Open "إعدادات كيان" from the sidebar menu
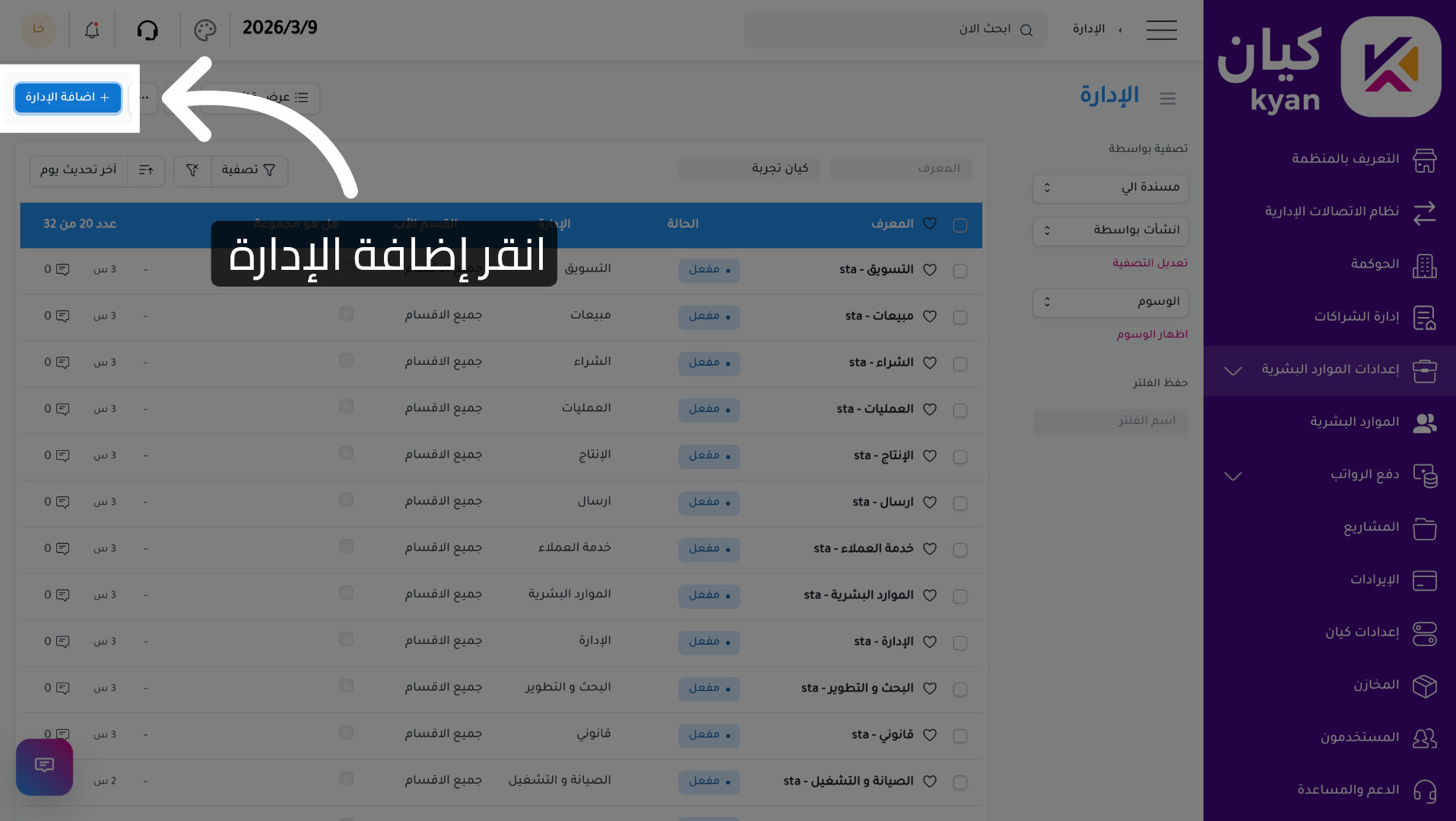1456x821 pixels. click(1362, 633)
